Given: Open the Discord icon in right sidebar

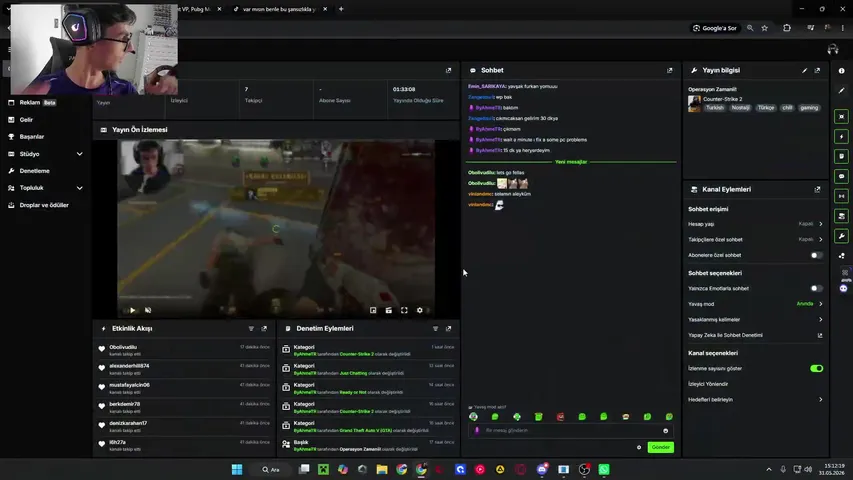Looking at the screenshot, I should 843,288.
